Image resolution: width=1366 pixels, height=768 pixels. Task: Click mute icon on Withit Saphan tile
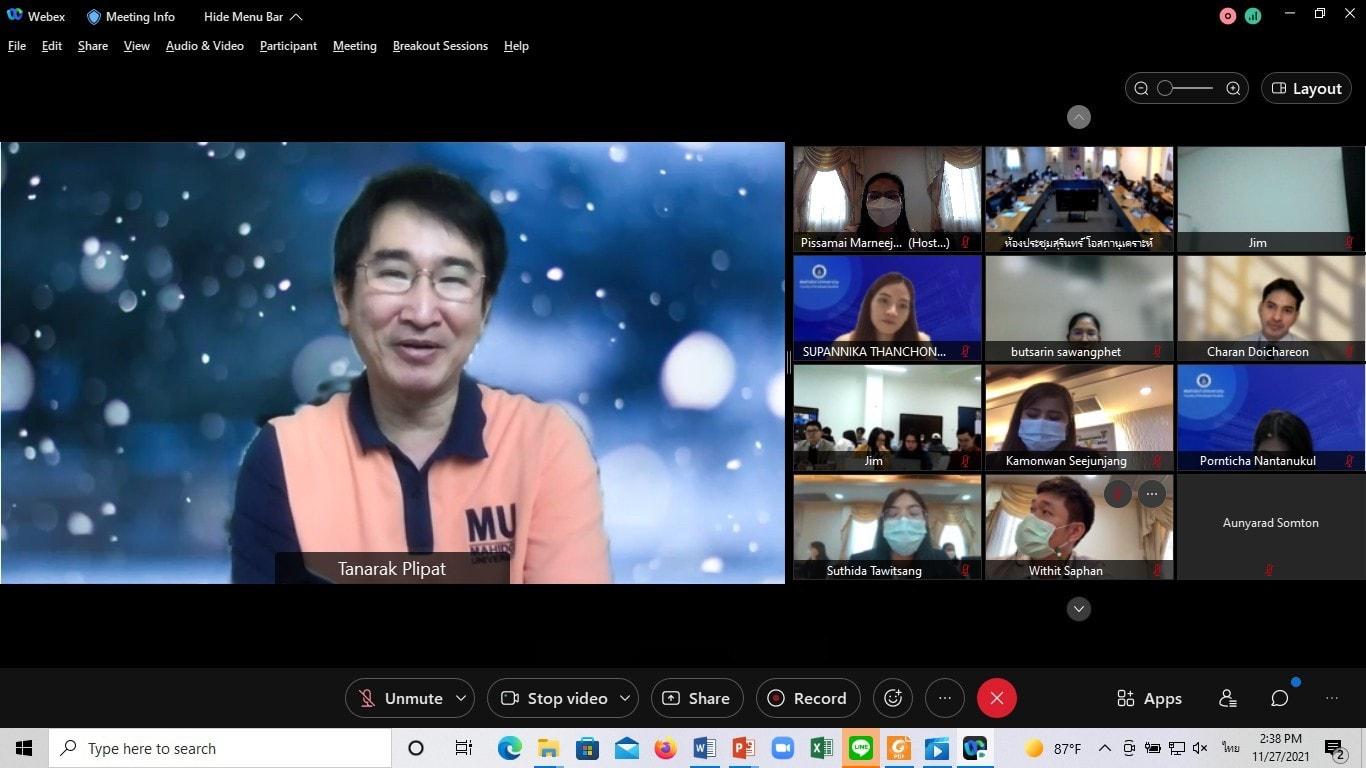[x=1117, y=494]
